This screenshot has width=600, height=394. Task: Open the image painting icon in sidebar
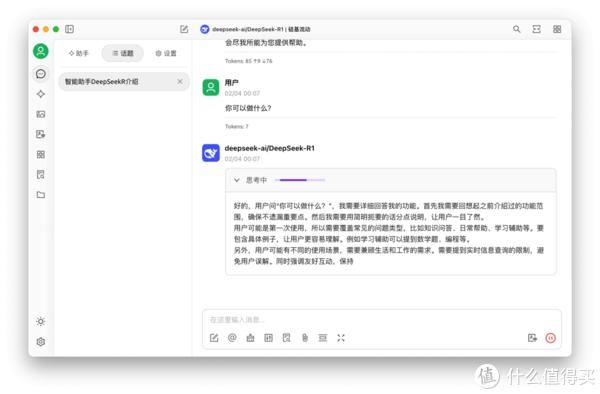click(41, 114)
